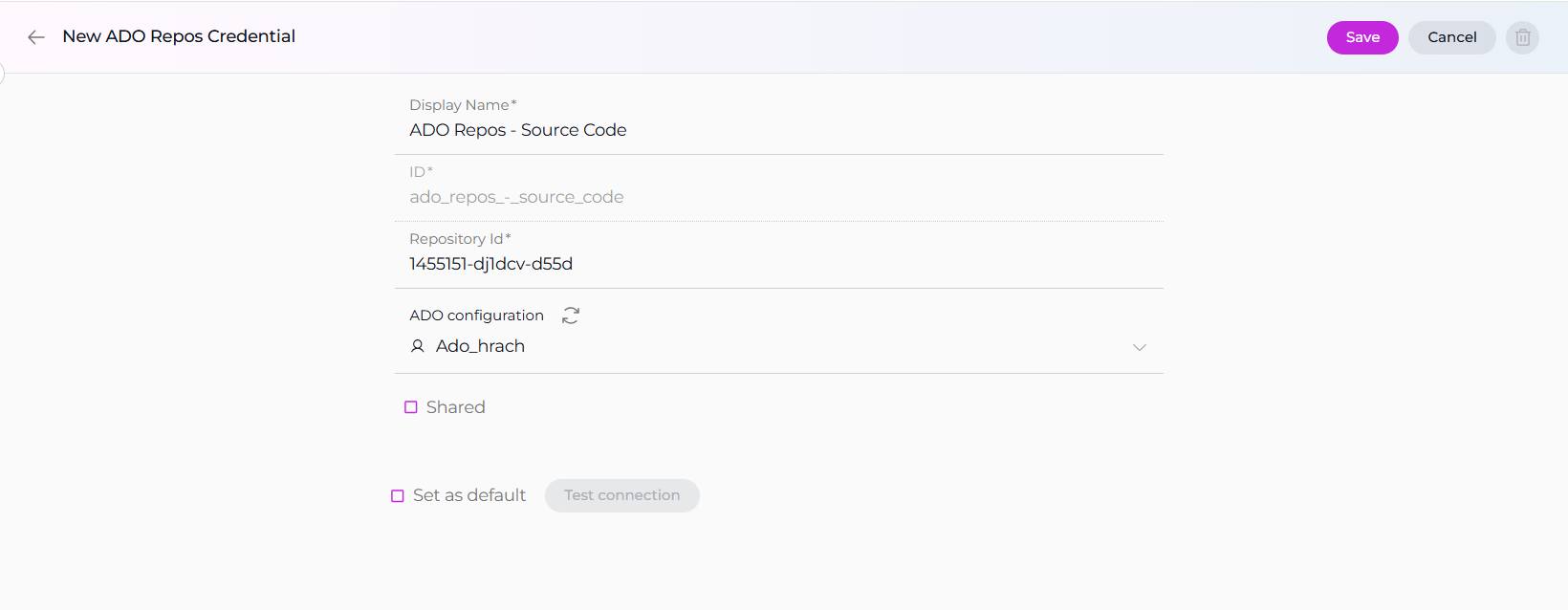
Task: Click the "Repository Id" field label
Action: 456,239
